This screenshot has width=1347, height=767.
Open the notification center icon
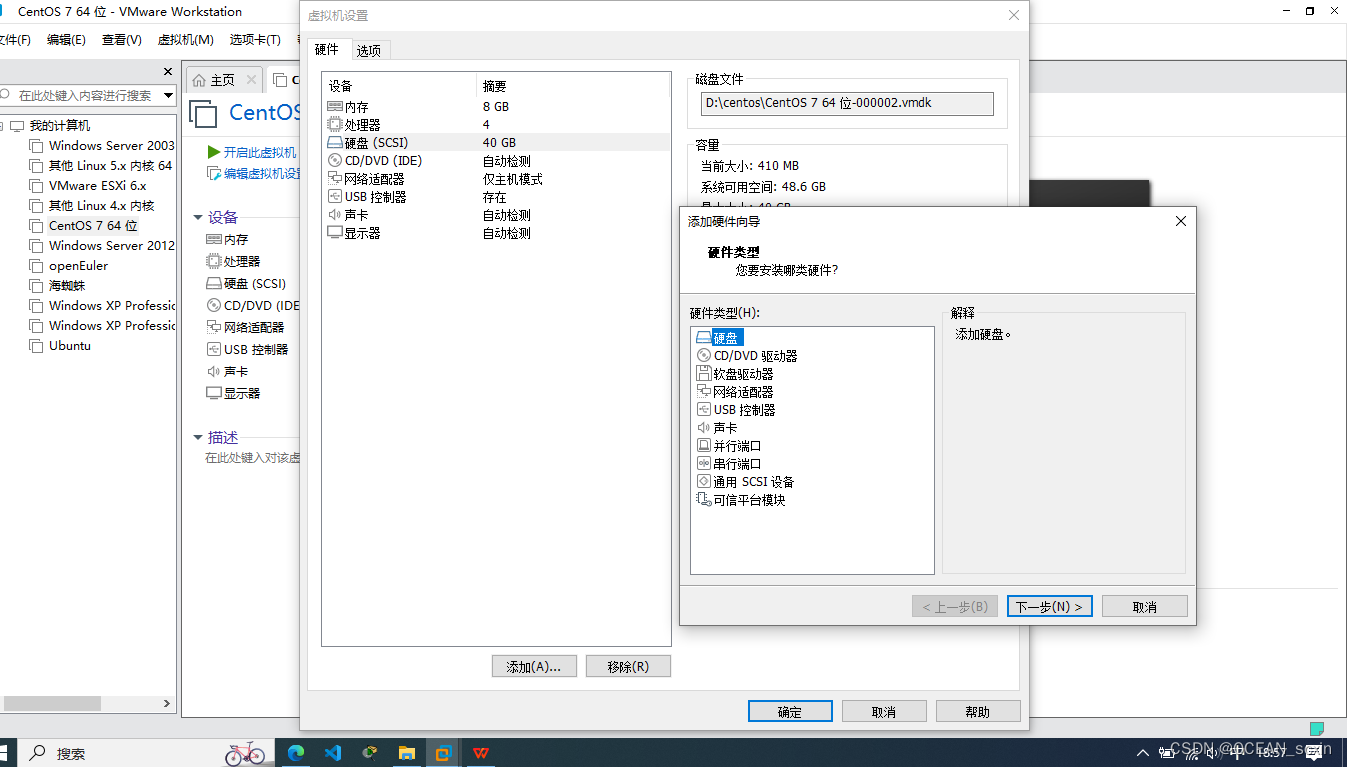(x=1315, y=752)
